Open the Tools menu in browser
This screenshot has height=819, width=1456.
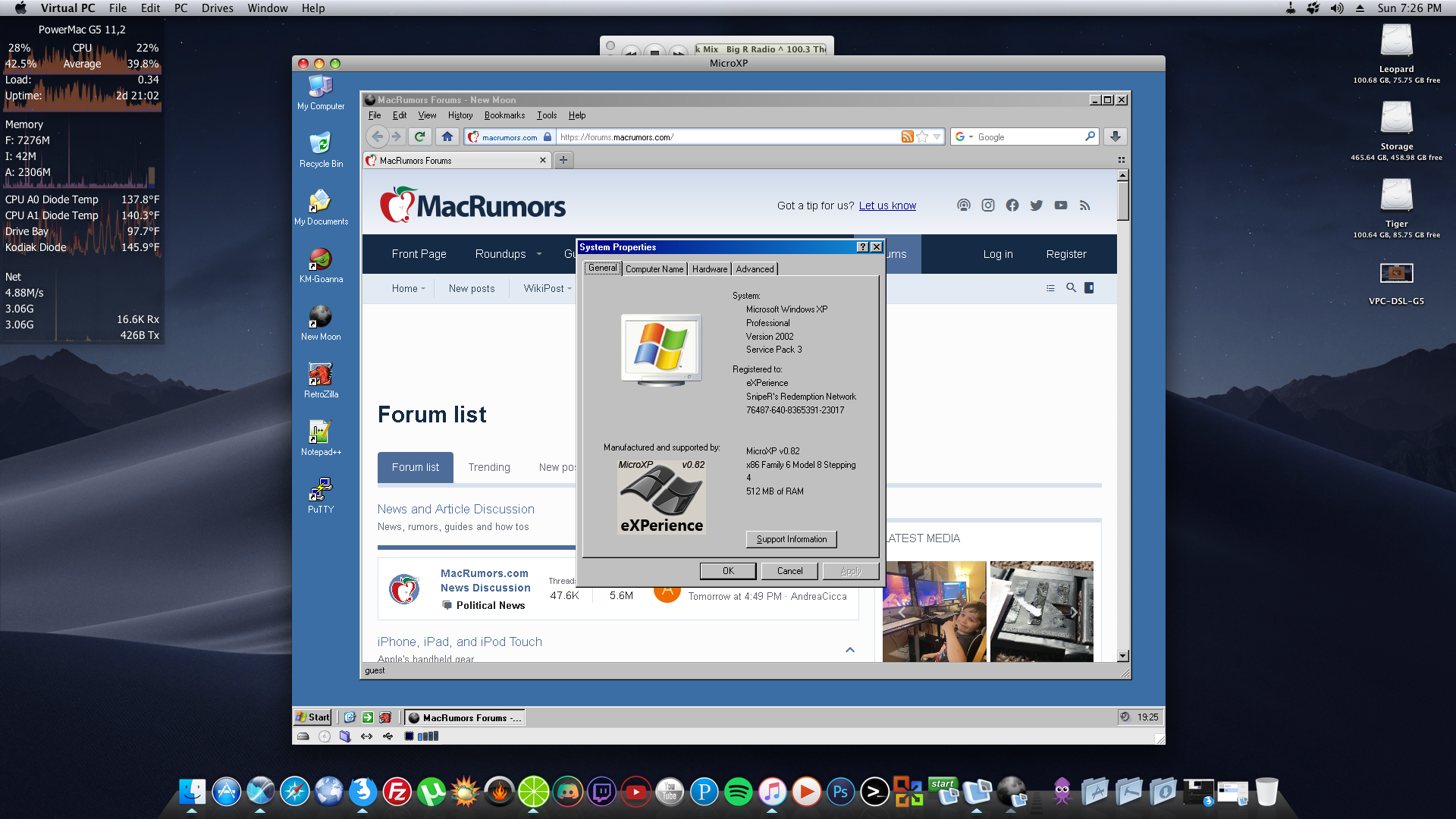pos(547,115)
